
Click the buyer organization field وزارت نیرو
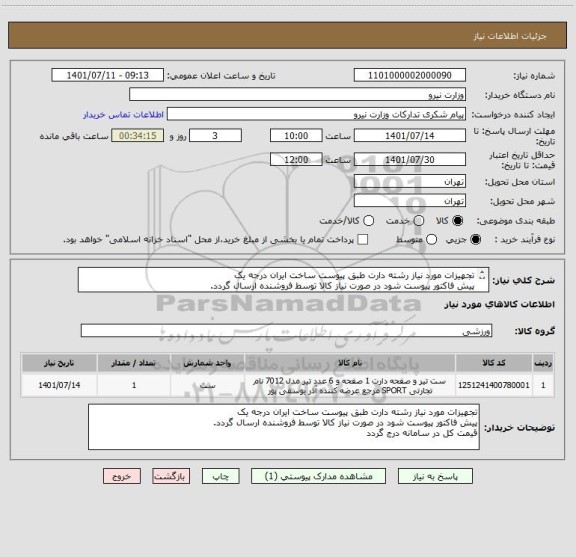click(x=298, y=95)
